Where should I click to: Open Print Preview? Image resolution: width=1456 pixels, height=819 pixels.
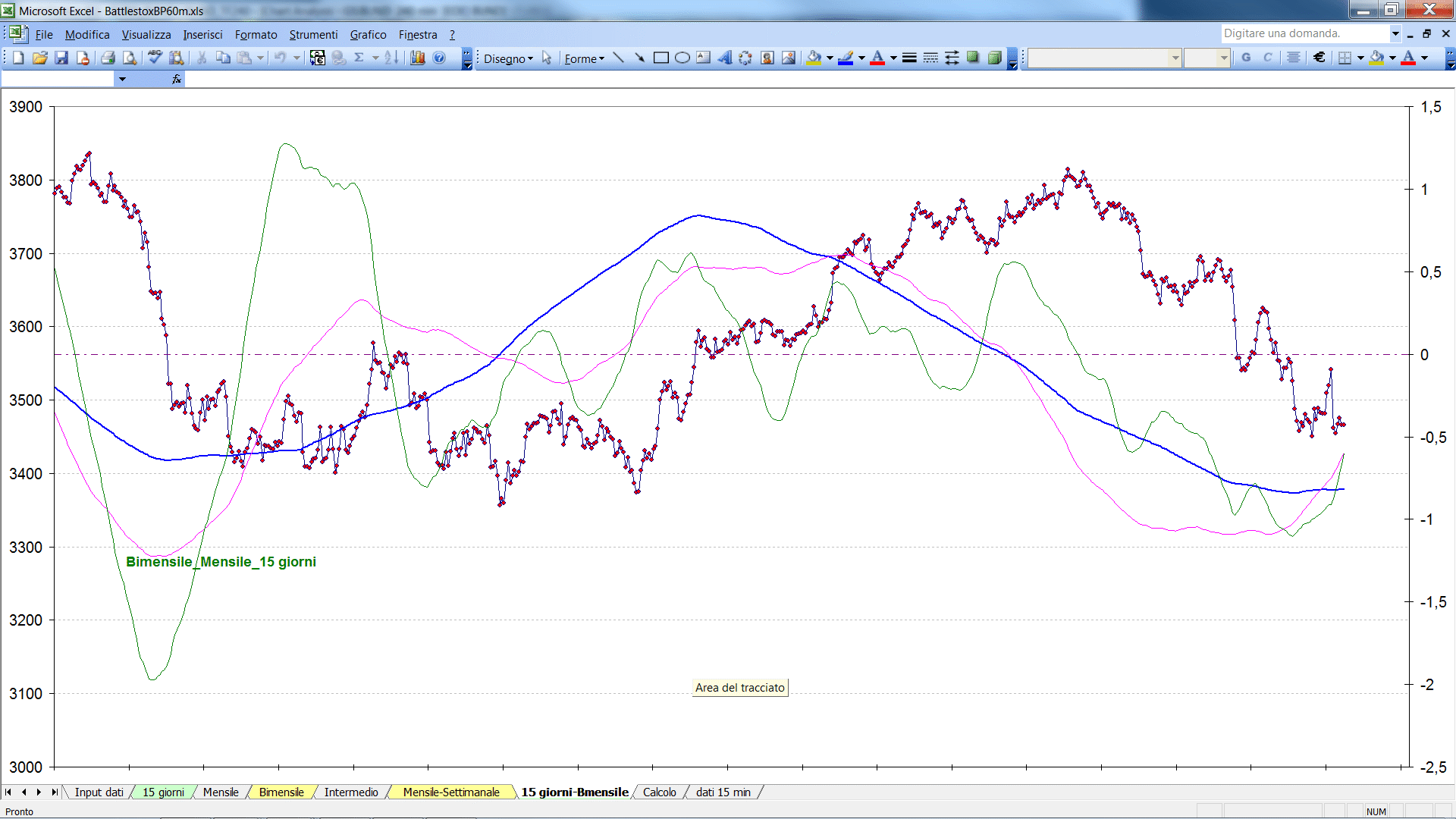pos(130,58)
